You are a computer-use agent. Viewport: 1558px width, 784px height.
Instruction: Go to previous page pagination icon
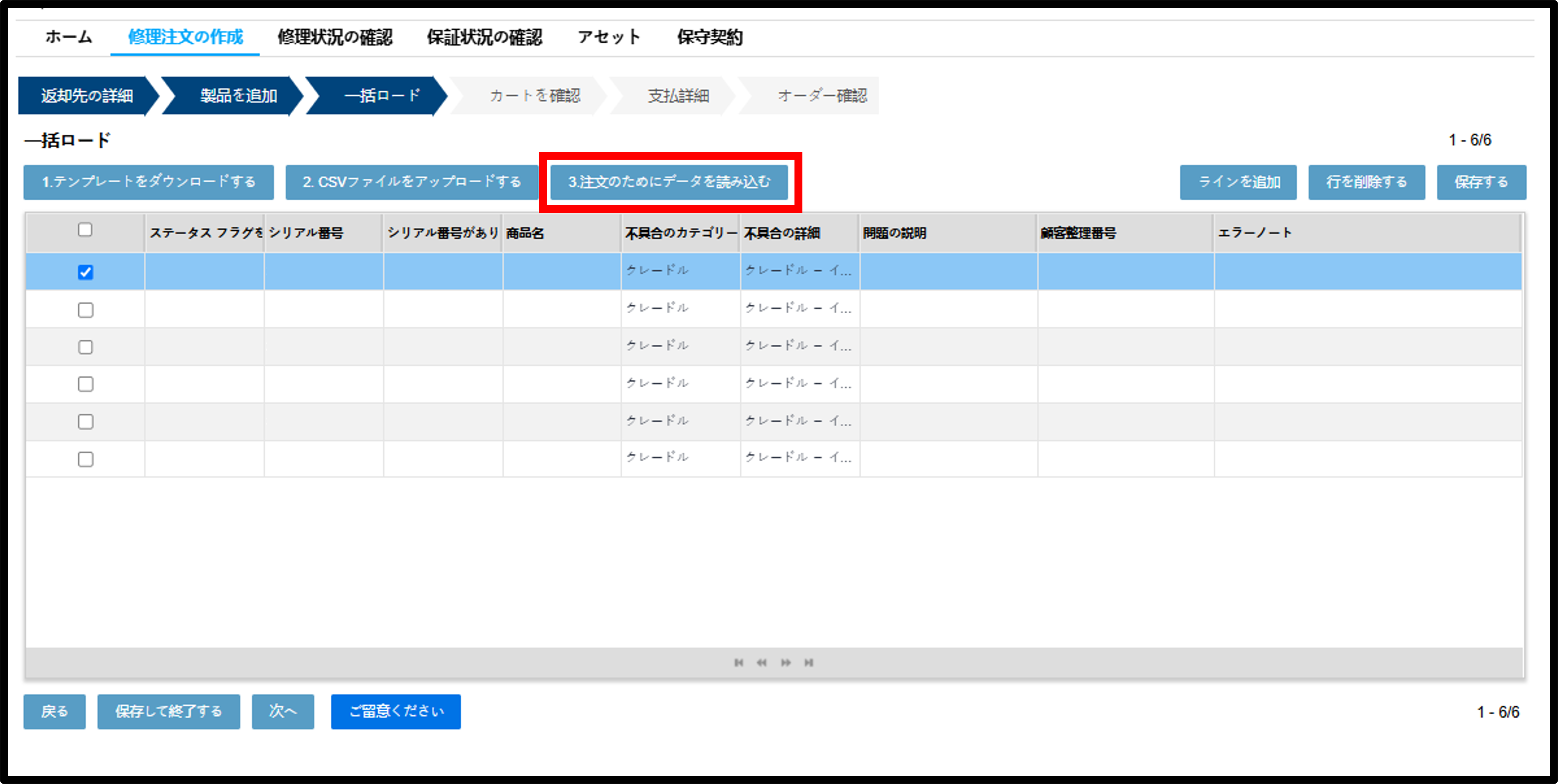coord(762,662)
